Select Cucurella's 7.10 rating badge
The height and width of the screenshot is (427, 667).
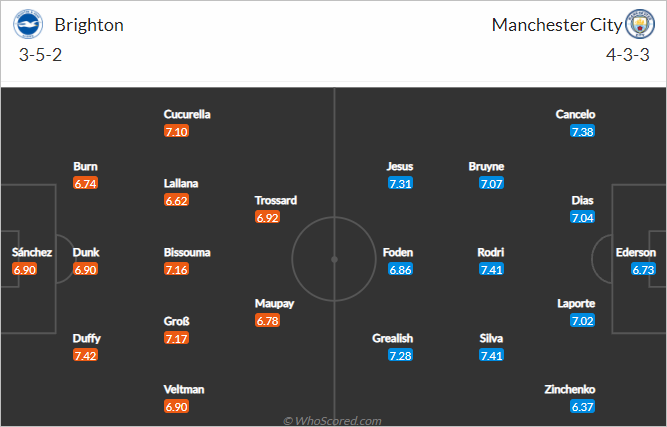coord(176,131)
